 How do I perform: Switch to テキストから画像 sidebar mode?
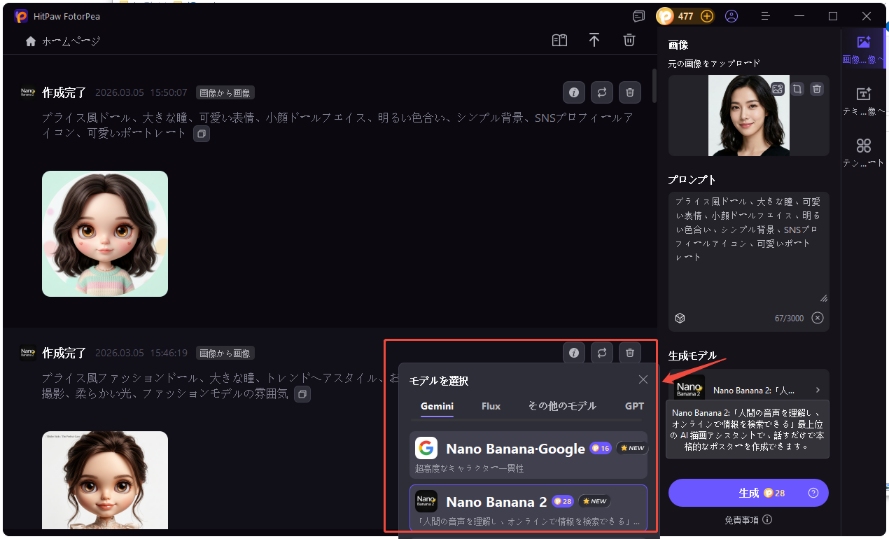863,101
